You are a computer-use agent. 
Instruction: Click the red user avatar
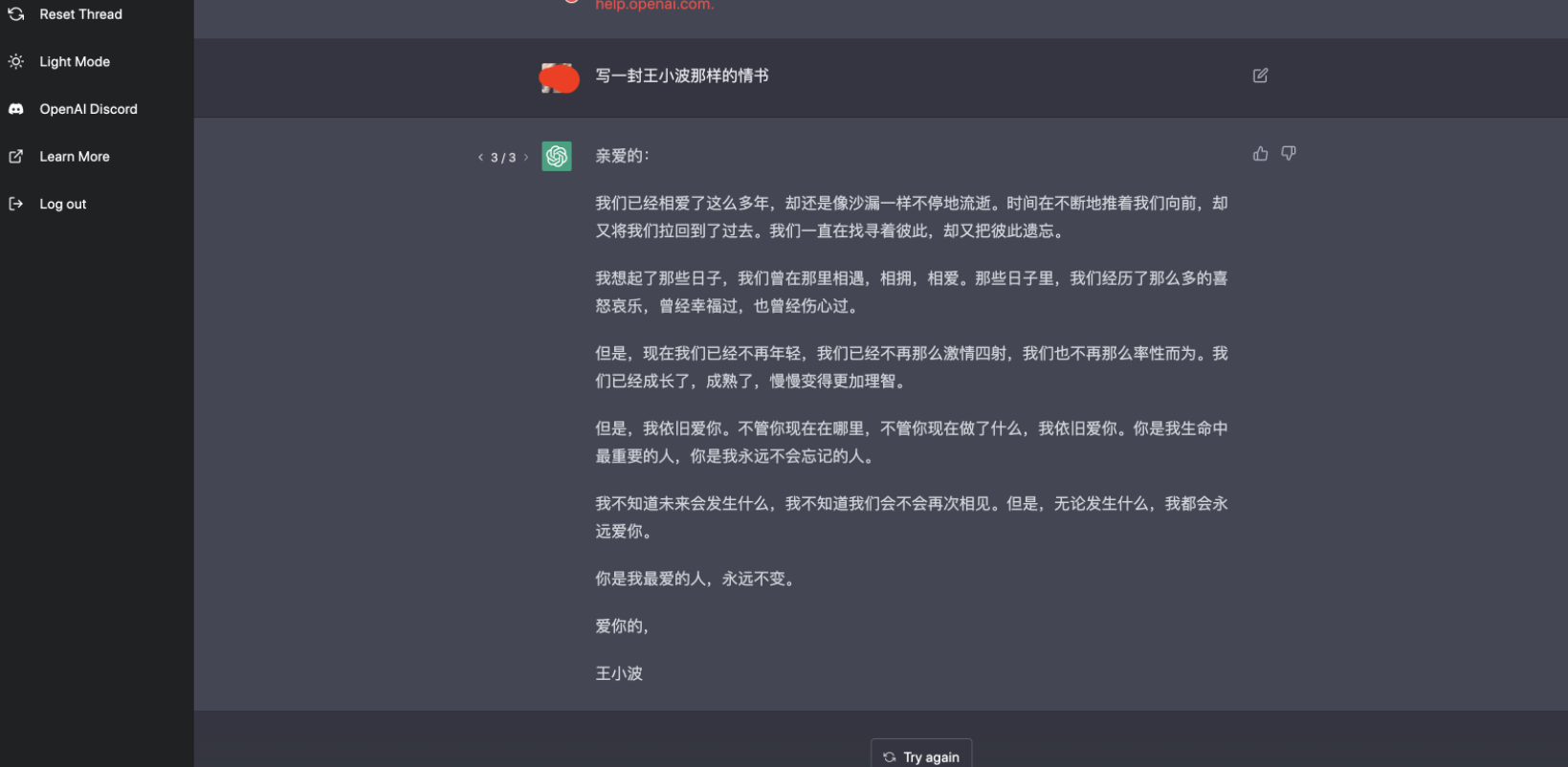tap(560, 78)
